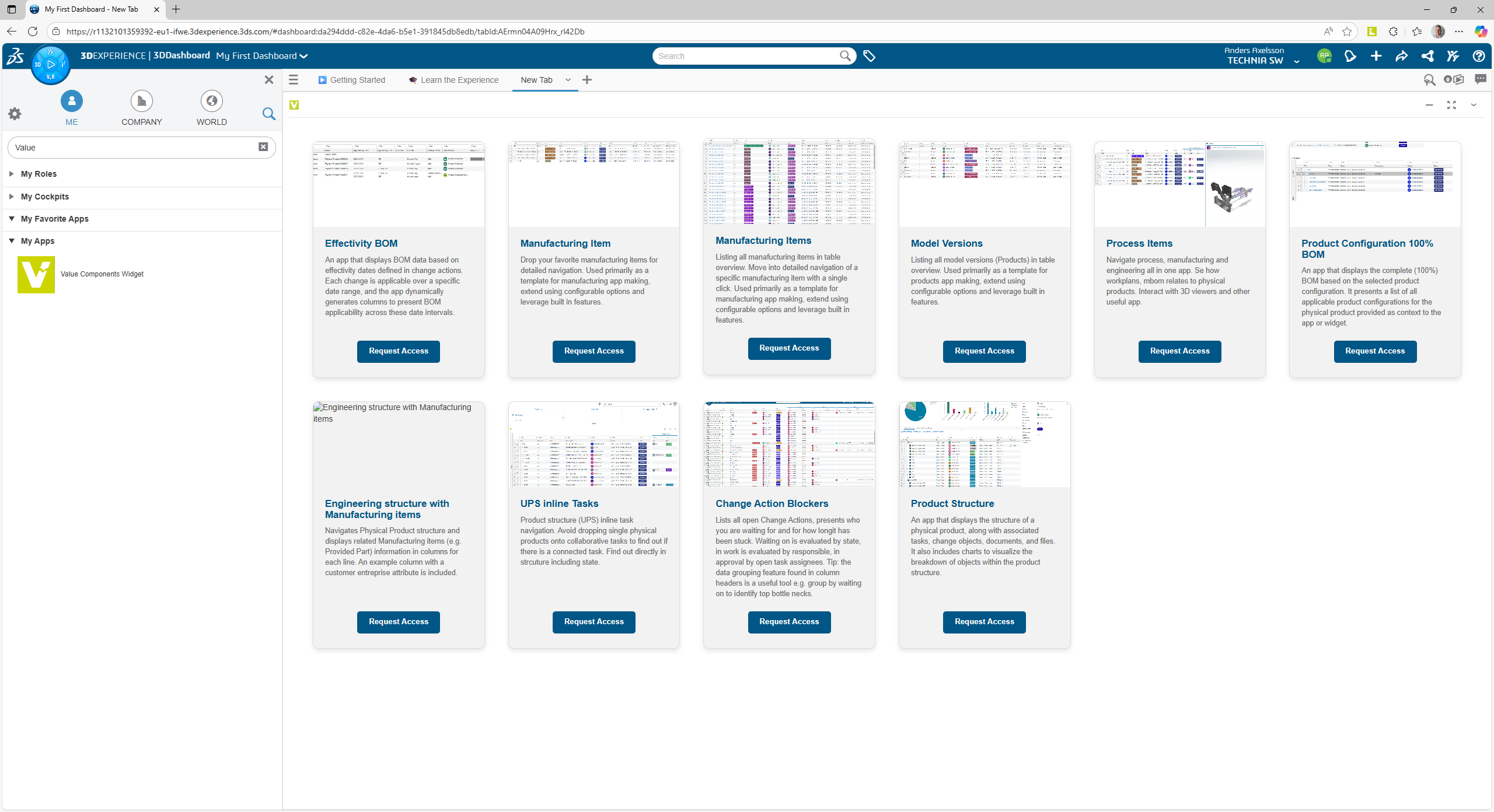Request access to Effectivity BOM
The image size is (1494, 812).
coord(399,351)
